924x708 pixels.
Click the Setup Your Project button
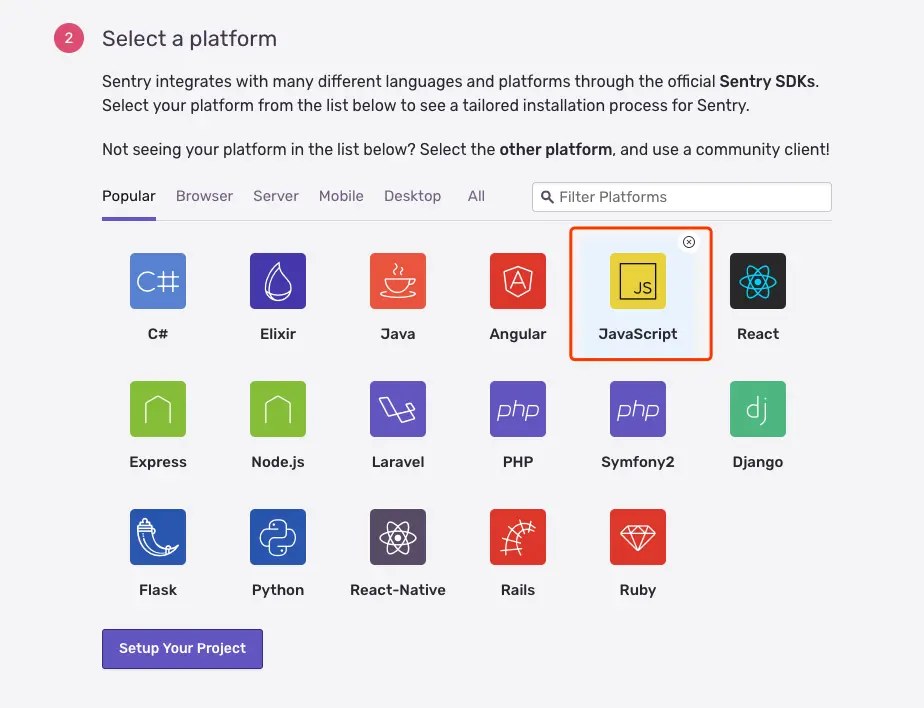182,648
